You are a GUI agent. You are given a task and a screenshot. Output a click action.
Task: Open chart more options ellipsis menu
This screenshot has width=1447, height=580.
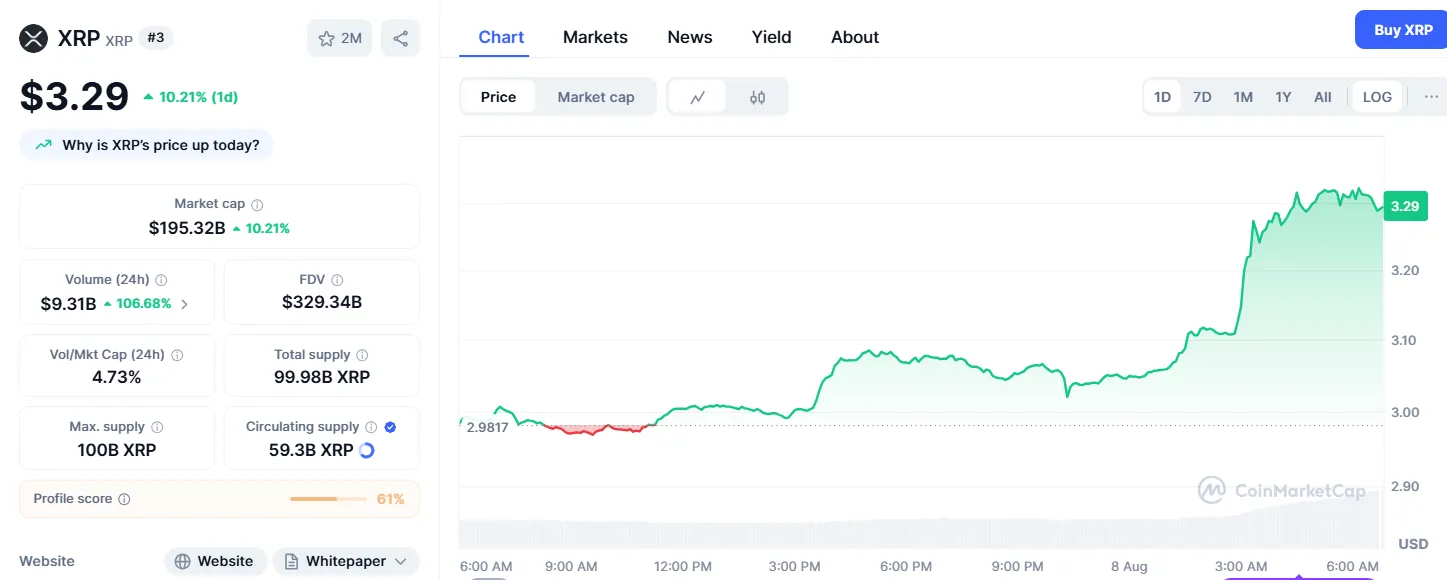[1431, 97]
